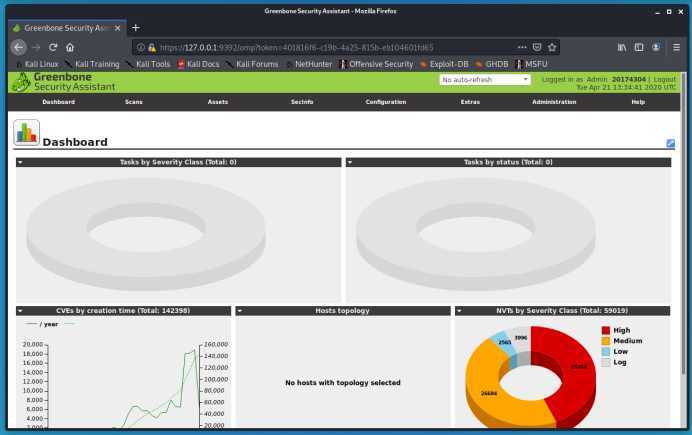Open the Scans menu
The height and width of the screenshot is (435, 692).
coord(134,102)
